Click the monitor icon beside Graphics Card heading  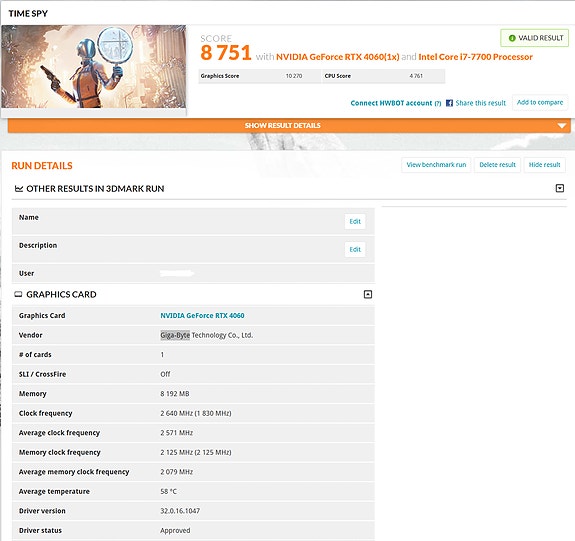18,294
